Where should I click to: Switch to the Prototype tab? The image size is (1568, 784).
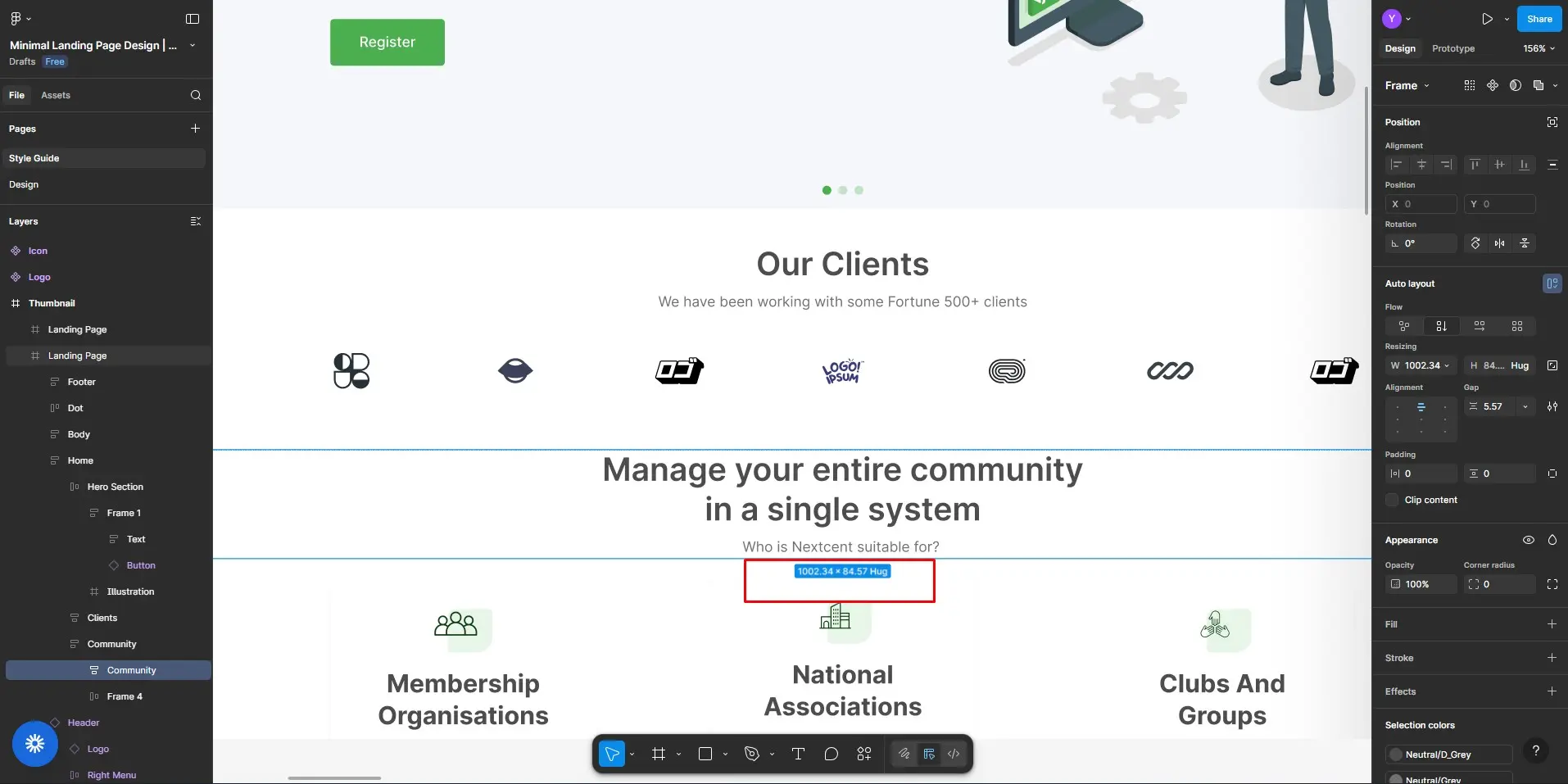(x=1452, y=48)
